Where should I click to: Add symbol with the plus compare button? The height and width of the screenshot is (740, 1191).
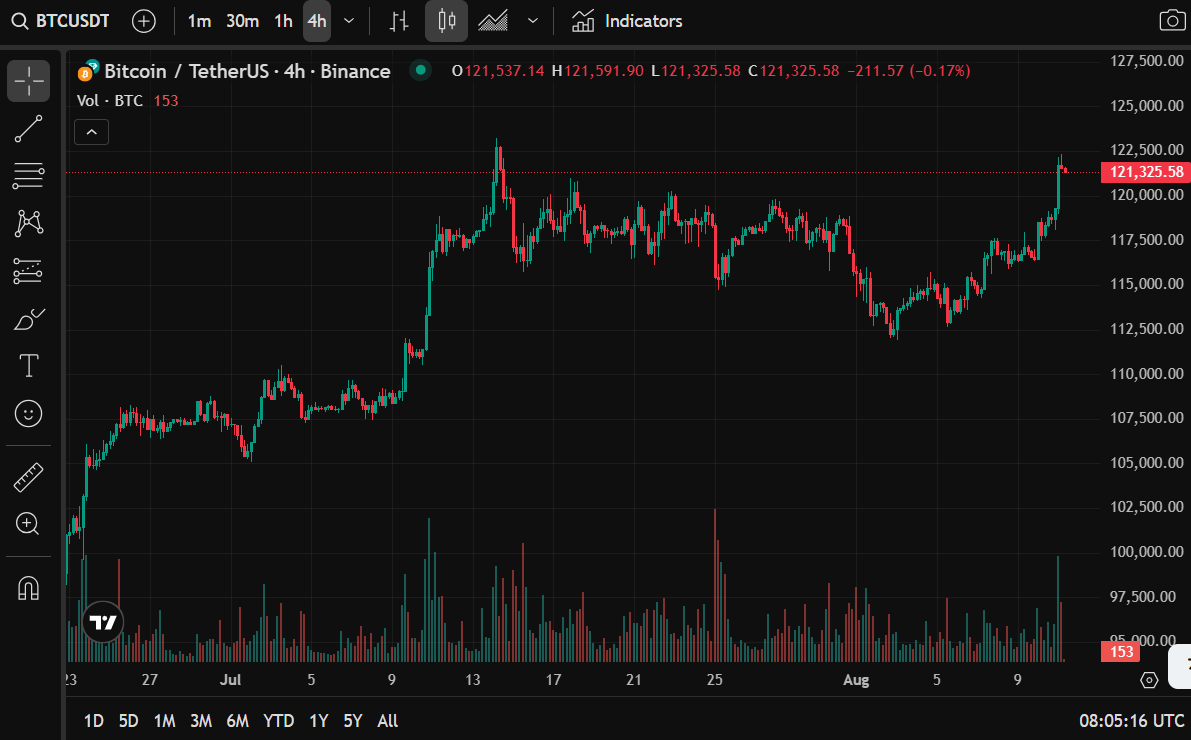click(144, 21)
